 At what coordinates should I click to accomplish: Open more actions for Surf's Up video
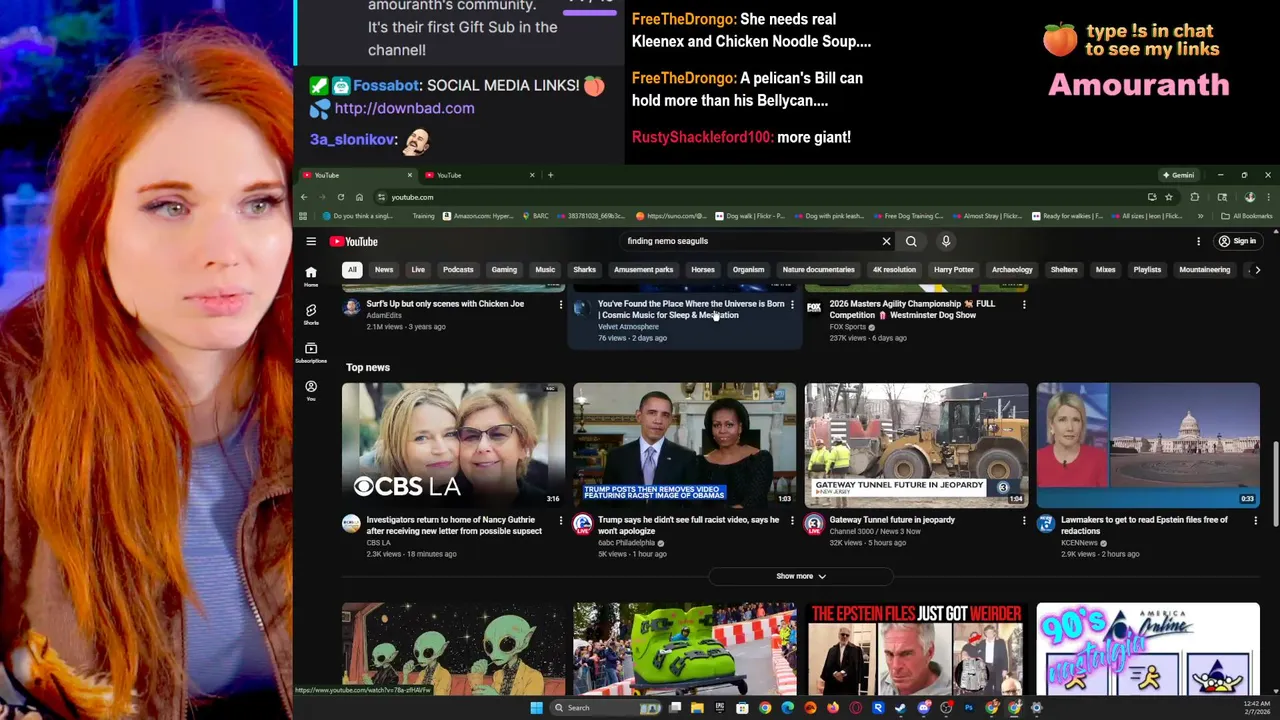tap(560, 304)
